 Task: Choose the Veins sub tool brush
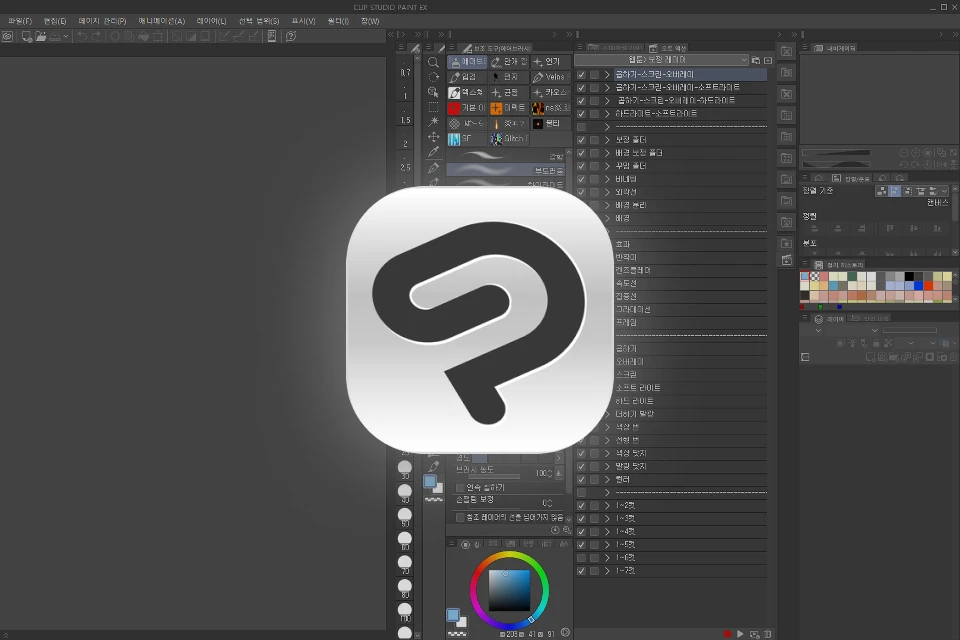[x=550, y=77]
